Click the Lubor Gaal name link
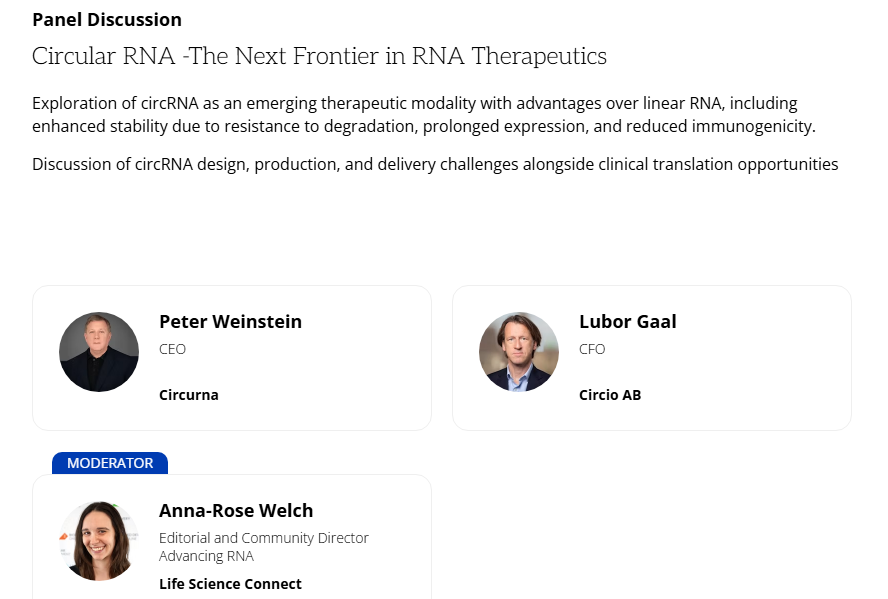Screen dimensions: 888x599 [627, 322]
